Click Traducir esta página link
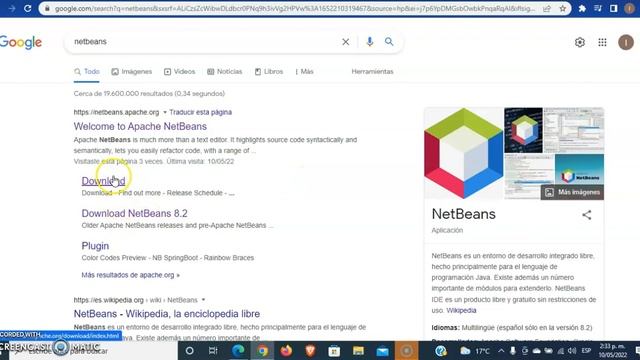 200,112
